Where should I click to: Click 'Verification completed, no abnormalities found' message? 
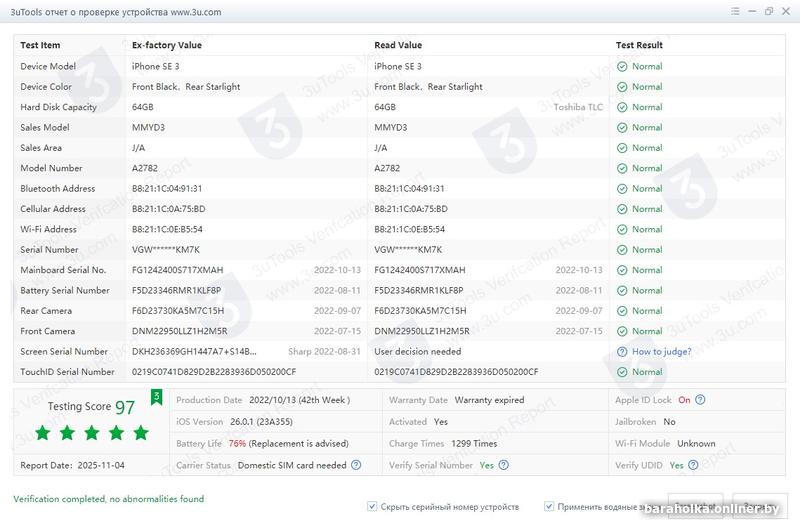109,499
